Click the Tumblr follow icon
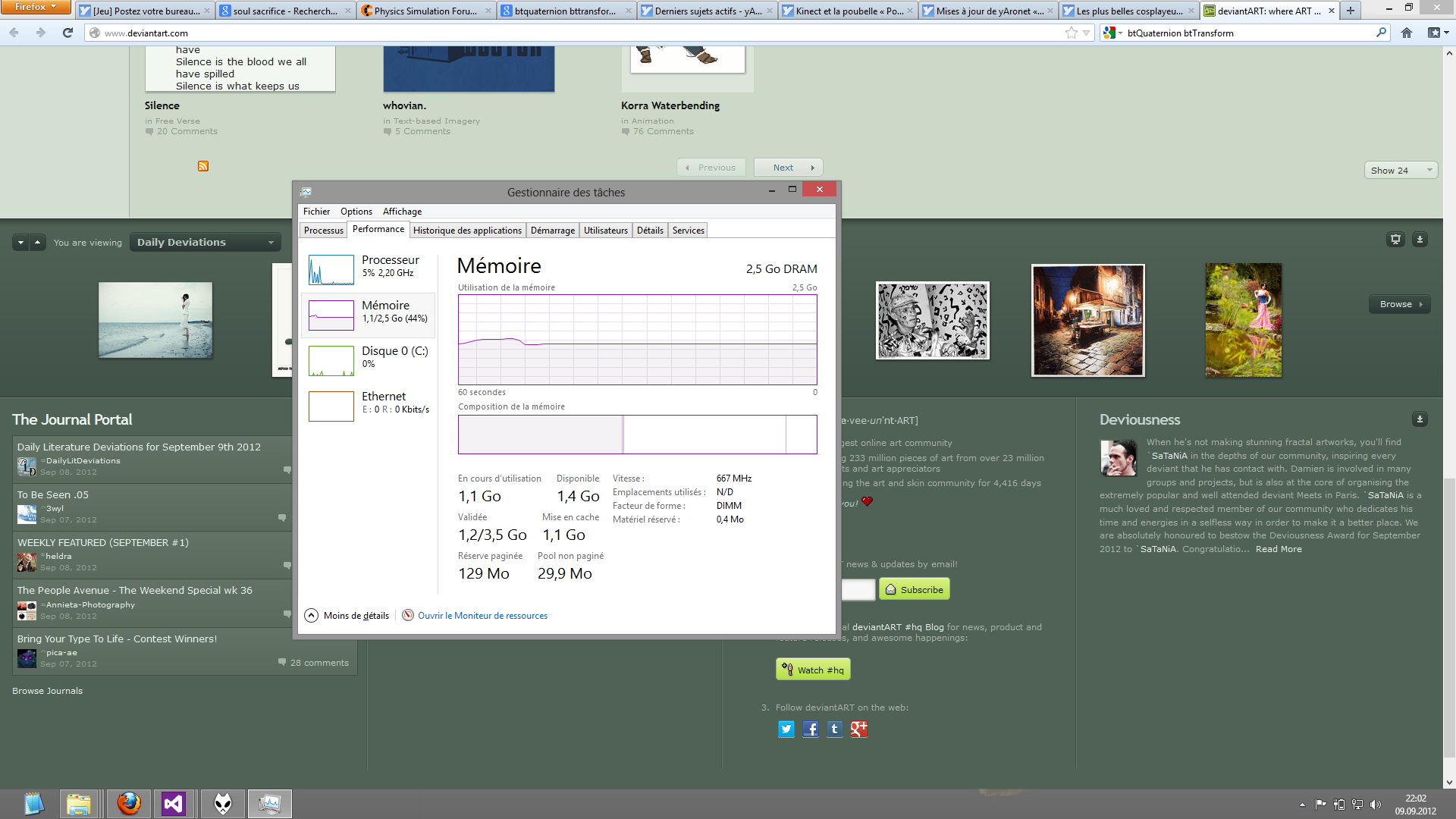1456x819 pixels. pyautogui.click(x=834, y=729)
